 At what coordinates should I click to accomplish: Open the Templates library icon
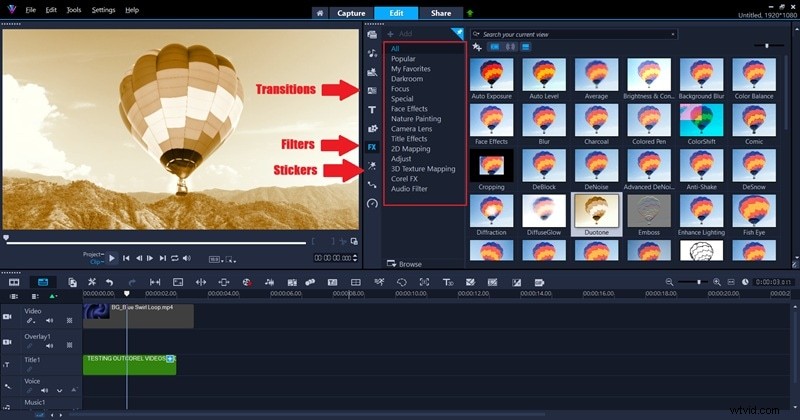pos(372,72)
